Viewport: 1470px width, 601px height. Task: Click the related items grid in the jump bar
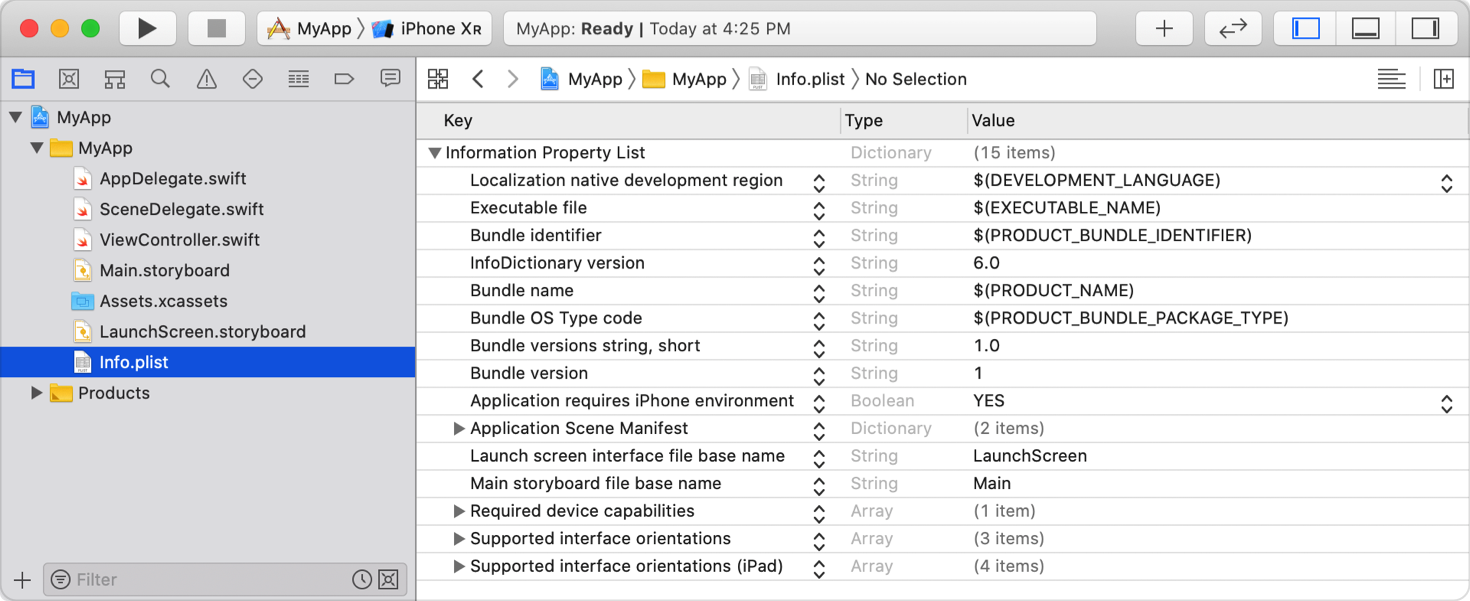[438, 78]
